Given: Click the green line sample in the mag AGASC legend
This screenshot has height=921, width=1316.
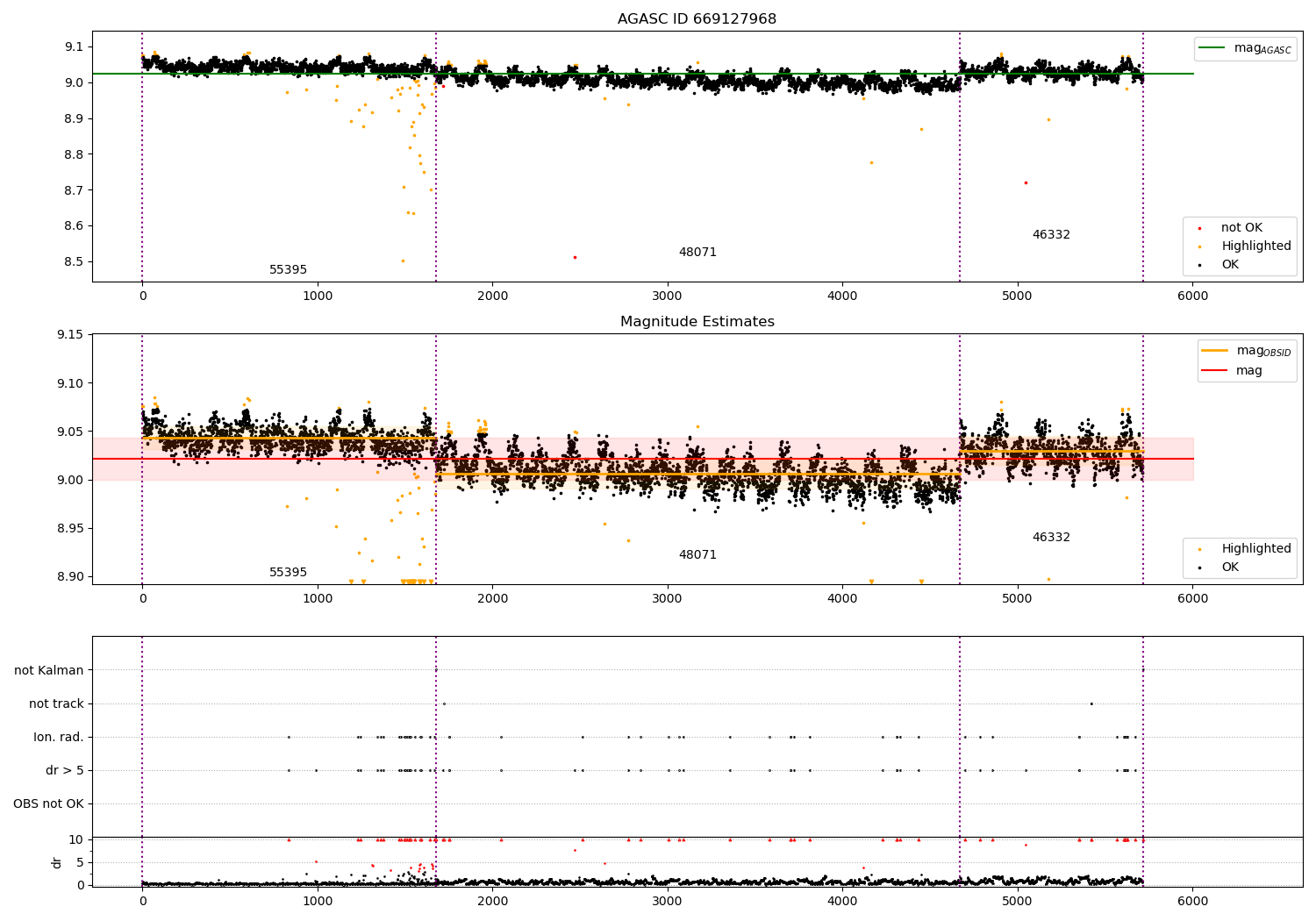Looking at the screenshot, I should [1212, 47].
